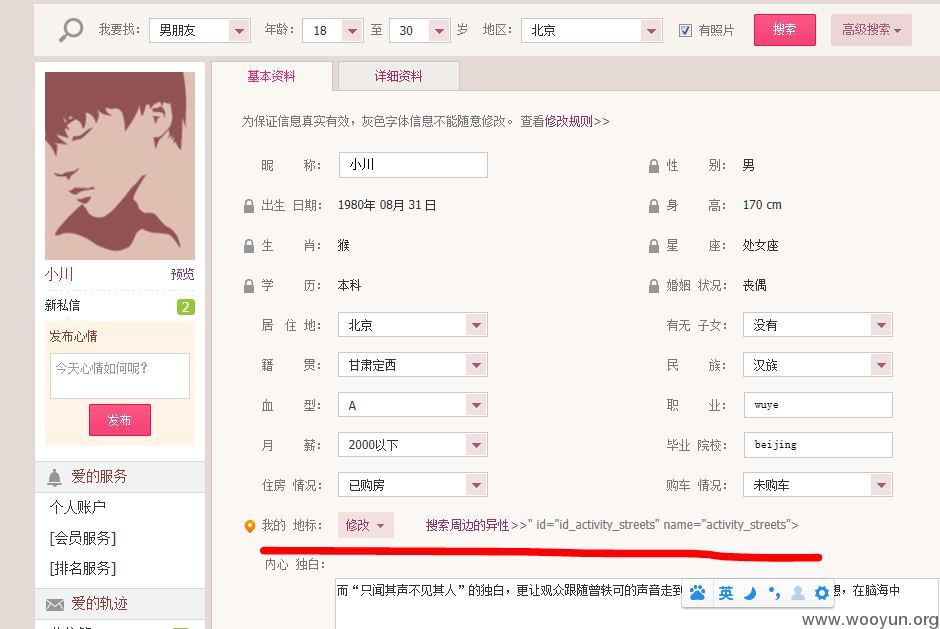Click the 内心独白 text area
940x629 pixels.
(x=637, y=604)
